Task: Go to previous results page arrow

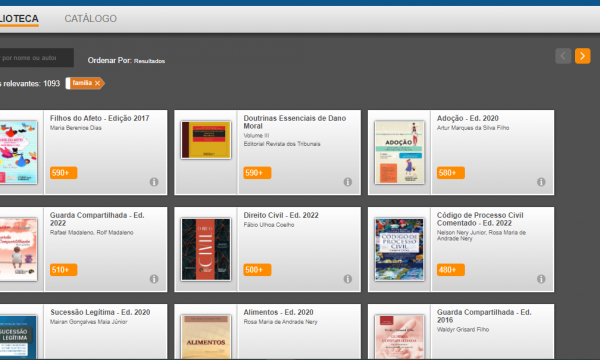Action: click(563, 56)
